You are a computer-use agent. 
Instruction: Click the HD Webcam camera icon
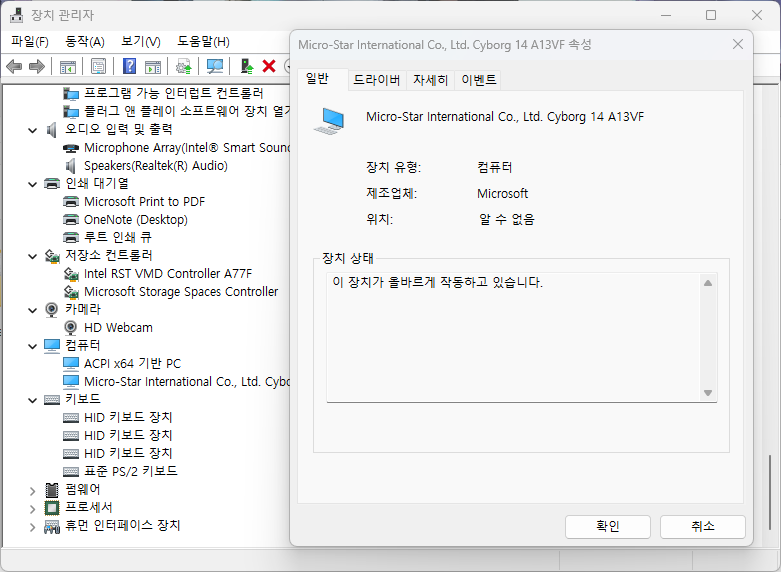(x=71, y=327)
